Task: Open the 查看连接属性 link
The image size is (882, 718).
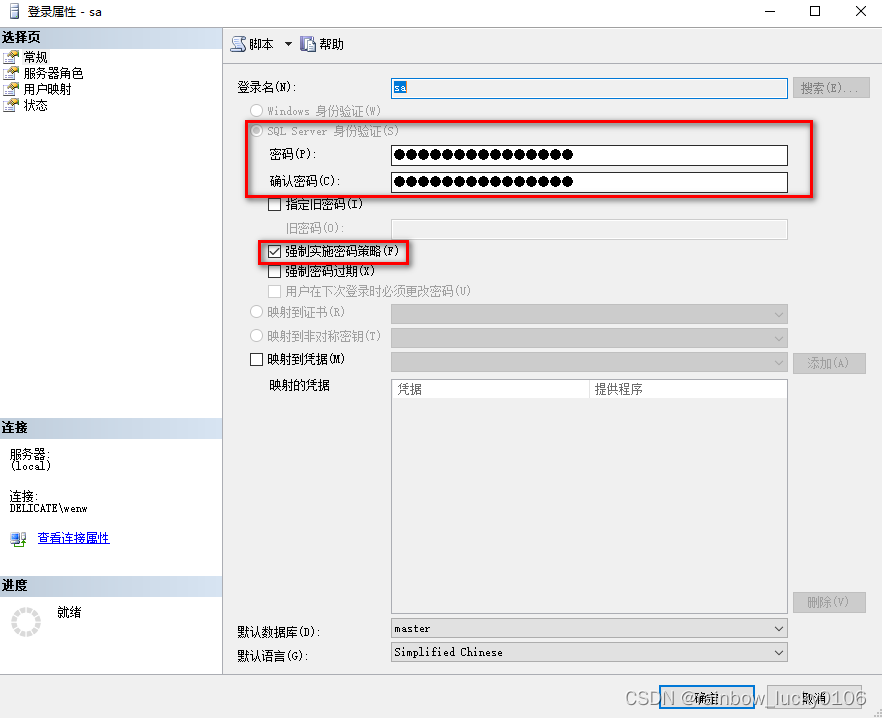Action: pos(74,538)
